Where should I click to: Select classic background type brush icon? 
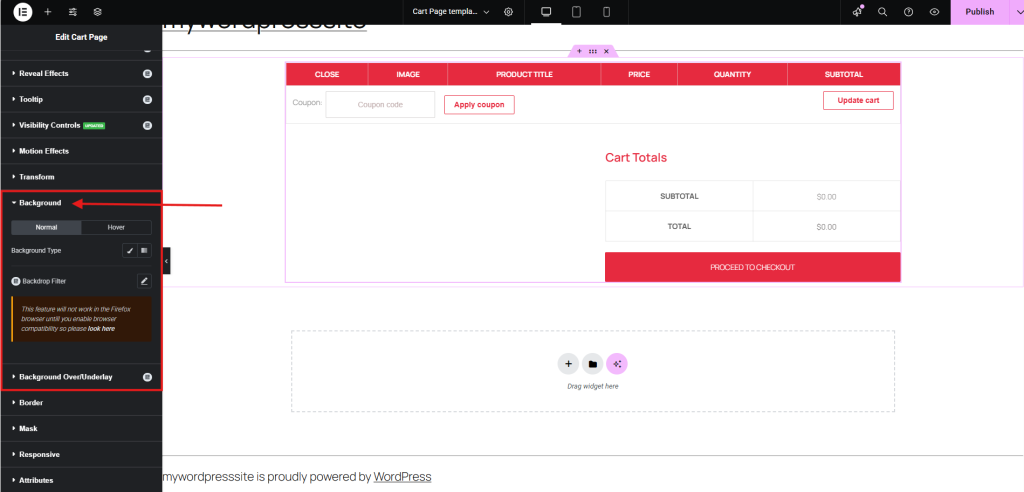click(130, 250)
